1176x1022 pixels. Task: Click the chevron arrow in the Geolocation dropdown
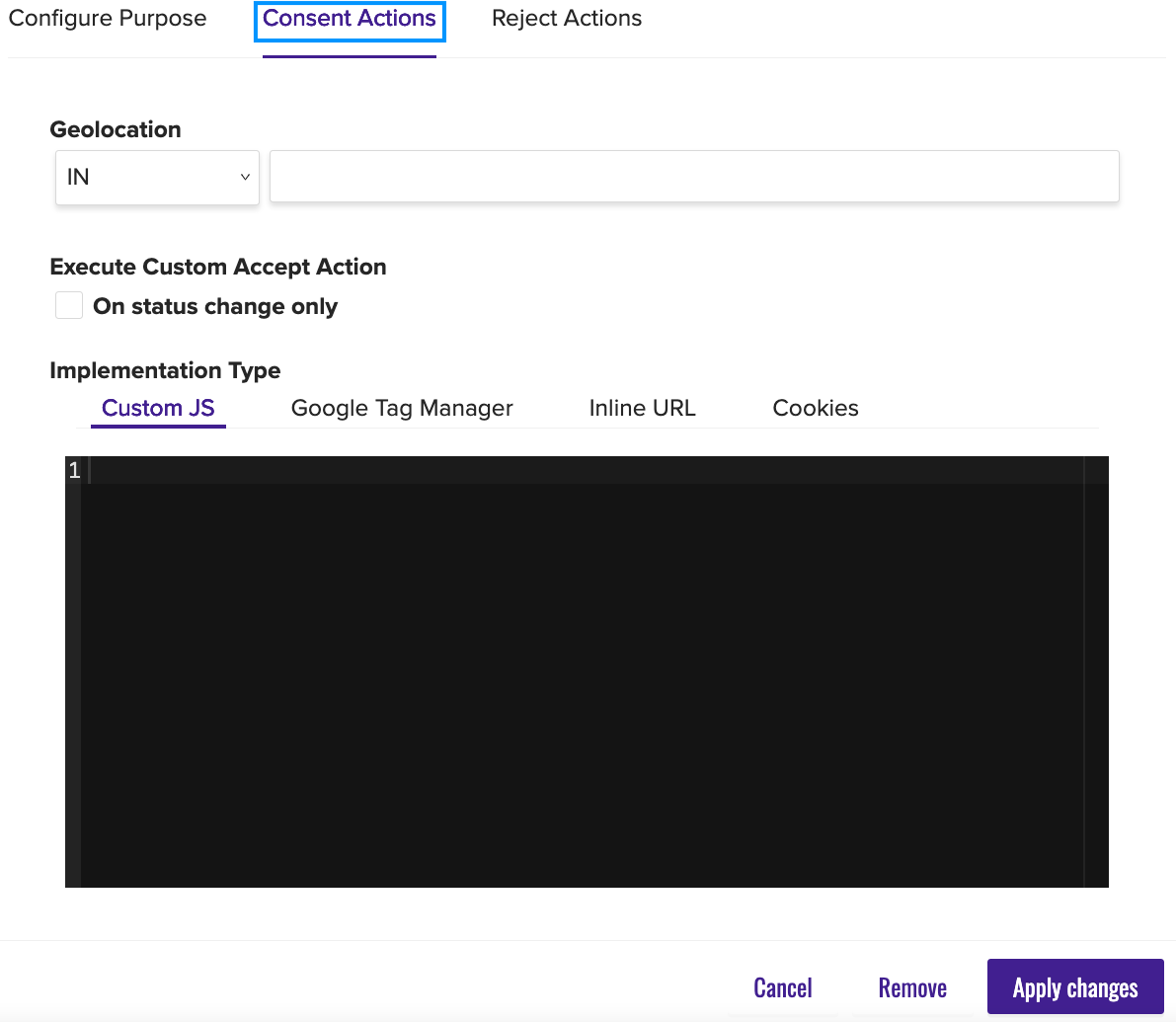pos(245,178)
